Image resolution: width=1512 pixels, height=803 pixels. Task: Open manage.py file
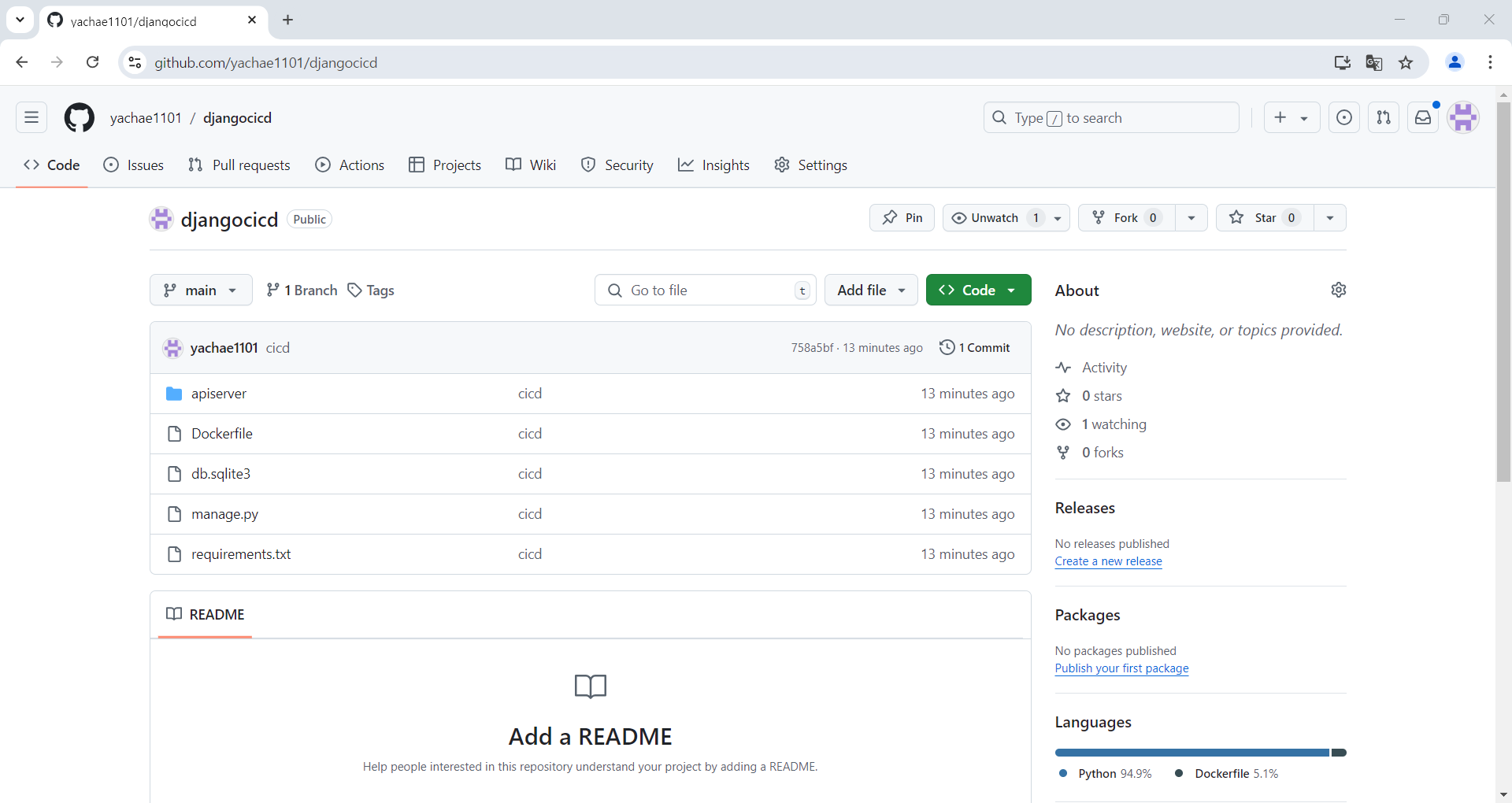pos(224,514)
